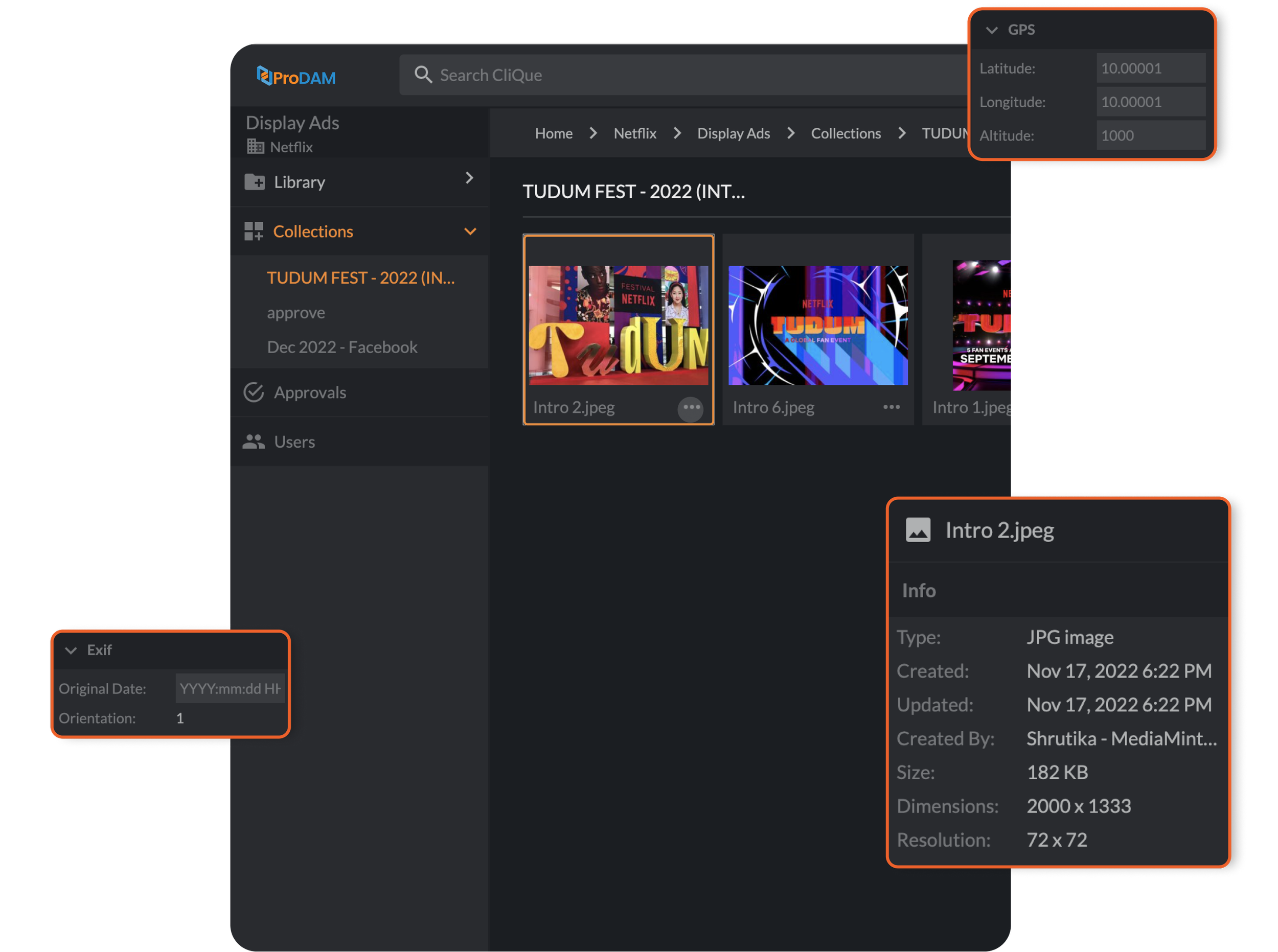Screen dimensions: 1278x952
Task: Click the ProDAM logo icon
Action: pos(265,76)
